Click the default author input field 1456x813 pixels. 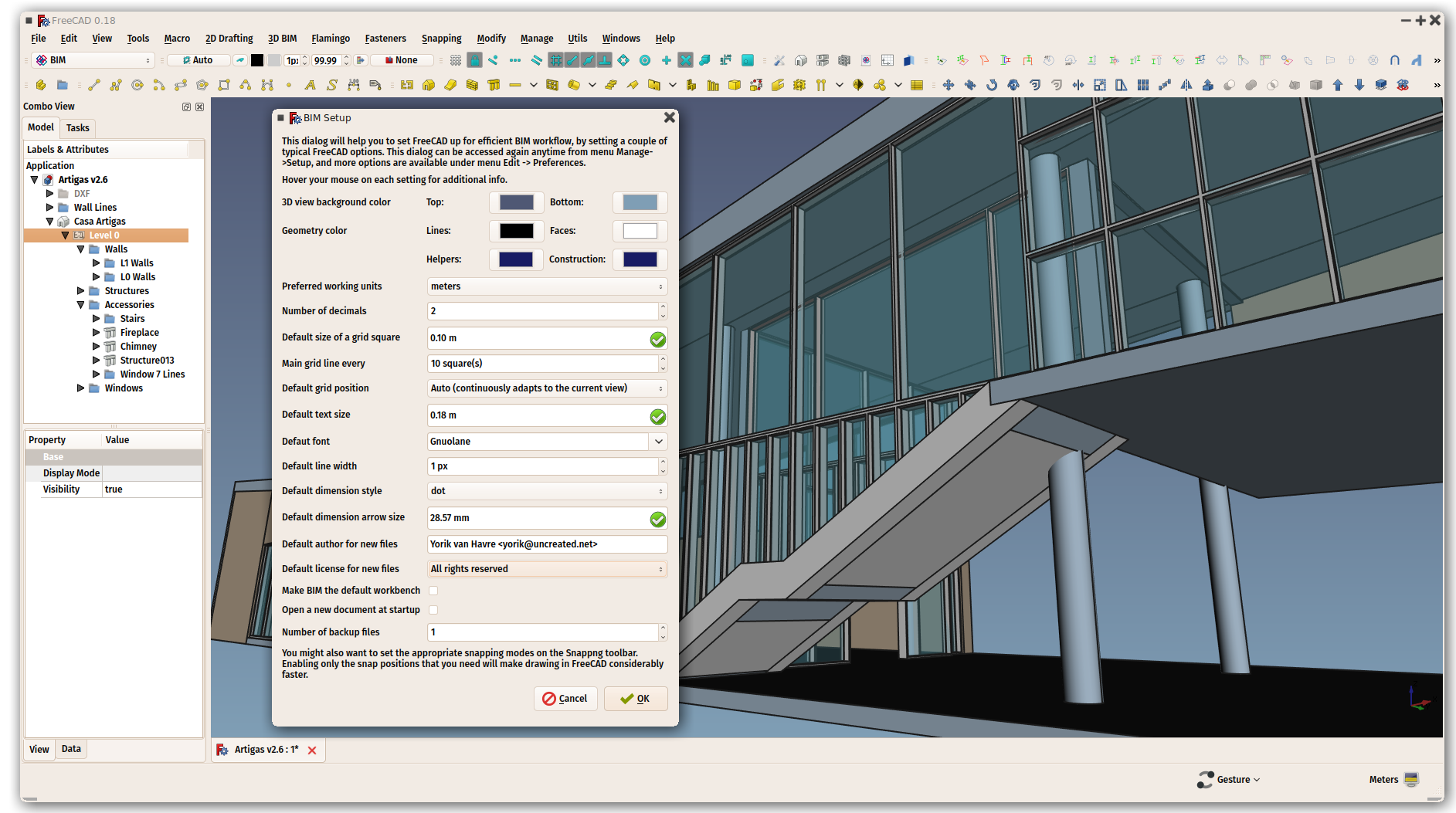(x=547, y=544)
